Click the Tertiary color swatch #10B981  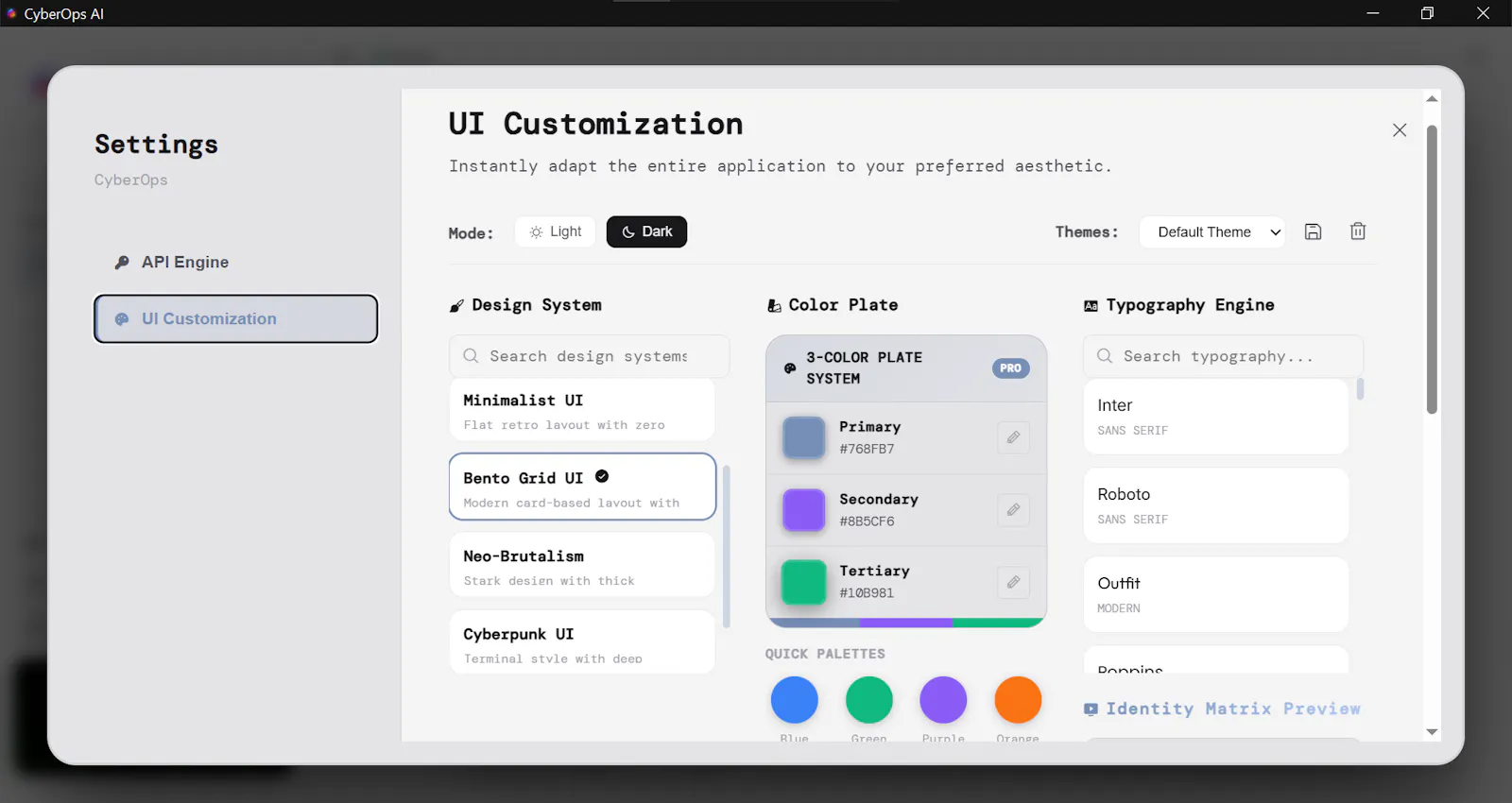pos(804,582)
